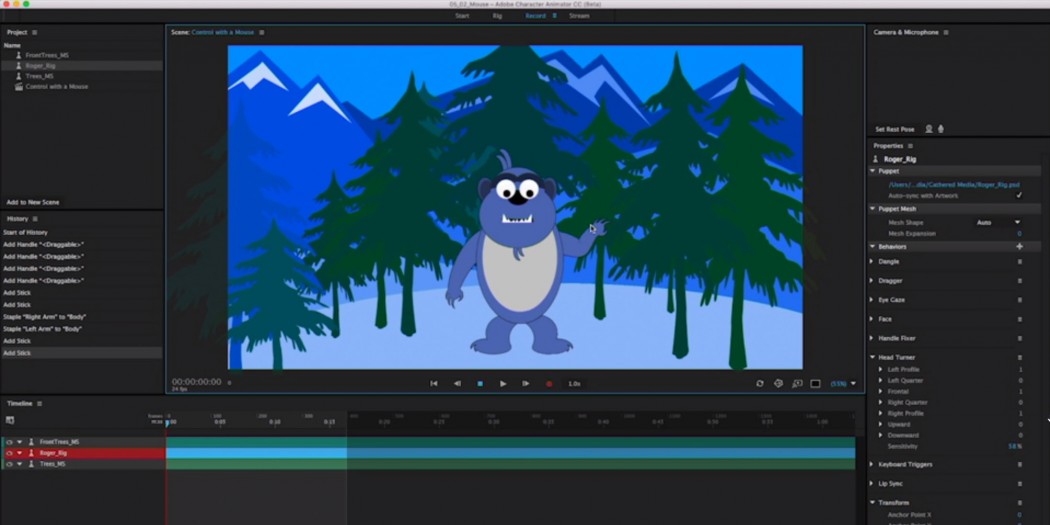Click the refresh scene icon
The image size is (1050, 525).
tap(759, 384)
